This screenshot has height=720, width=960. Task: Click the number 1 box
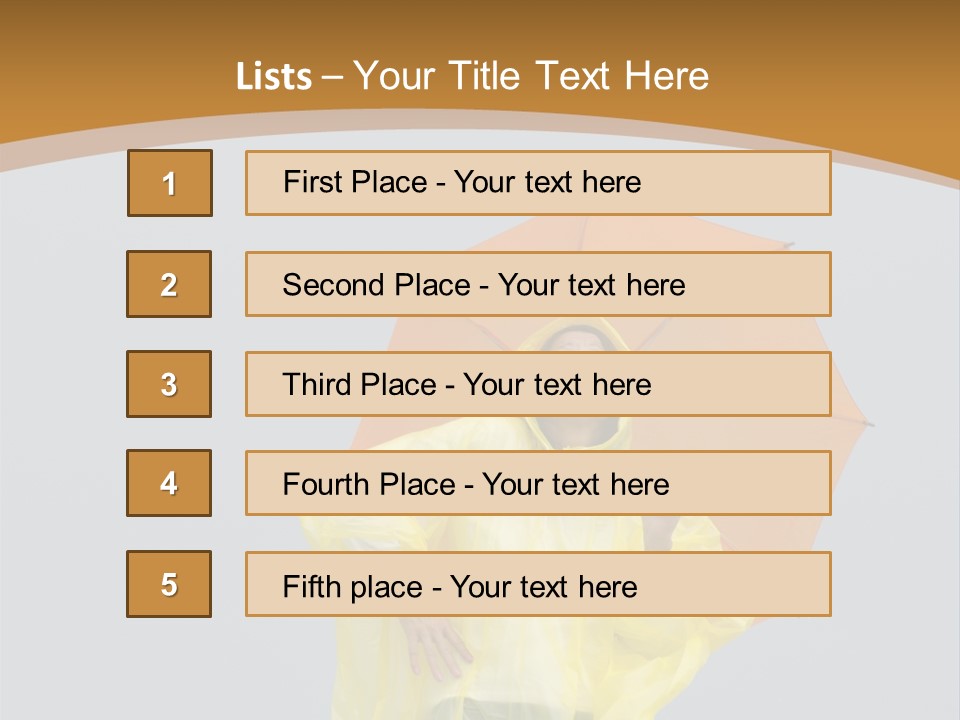point(170,183)
